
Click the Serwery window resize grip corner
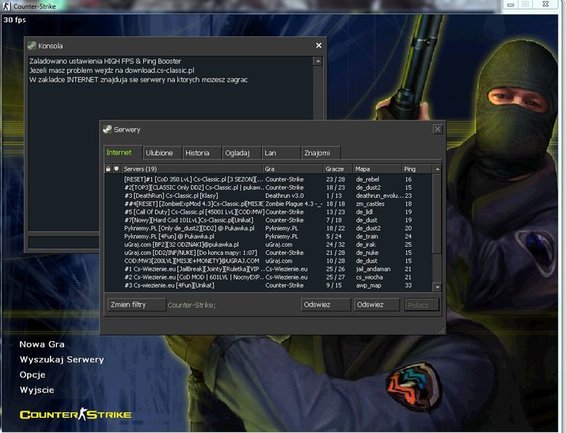[442, 331]
